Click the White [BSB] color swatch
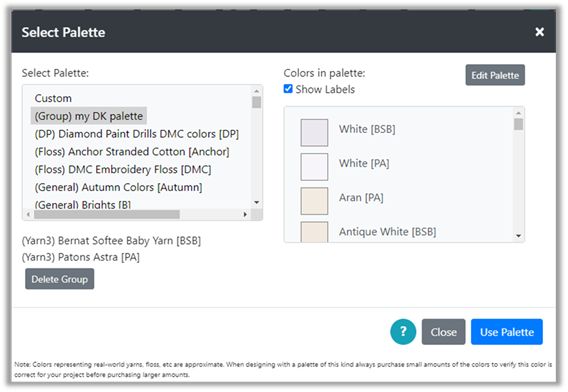Screen dimensions: 568x392 (314, 133)
